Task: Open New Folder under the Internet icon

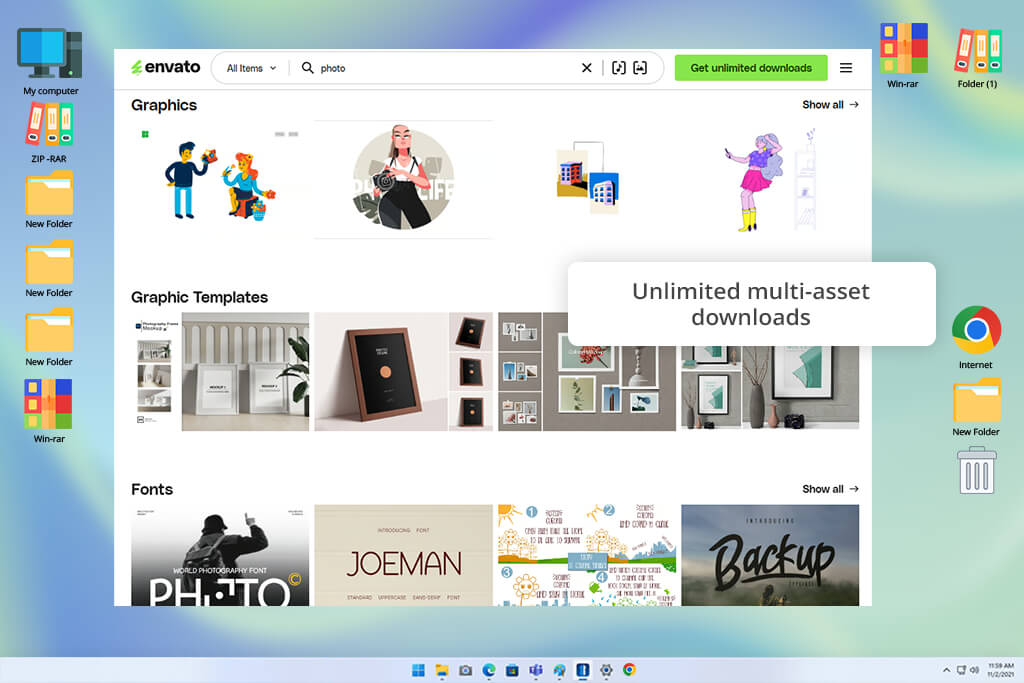Action: tap(976, 407)
